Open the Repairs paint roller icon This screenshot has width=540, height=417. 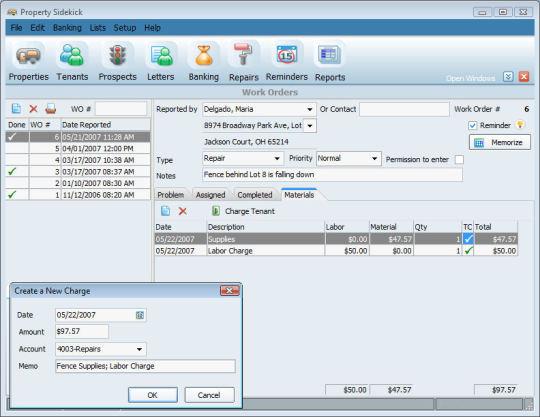[243, 54]
